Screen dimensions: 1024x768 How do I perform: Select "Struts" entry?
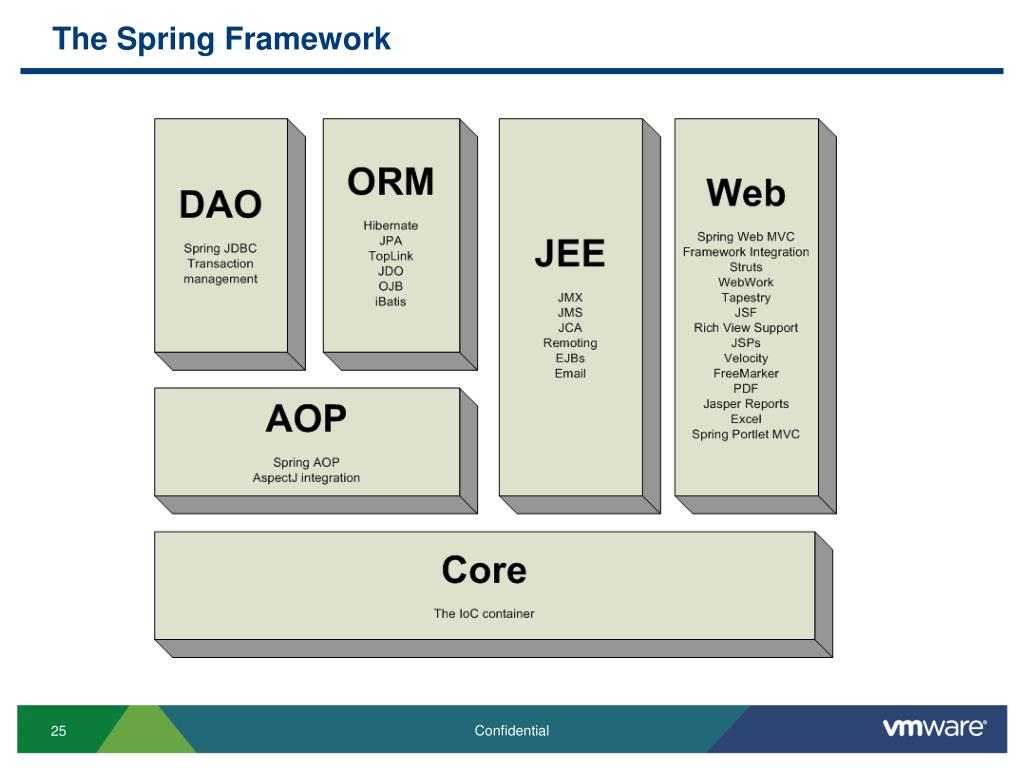(x=746, y=267)
